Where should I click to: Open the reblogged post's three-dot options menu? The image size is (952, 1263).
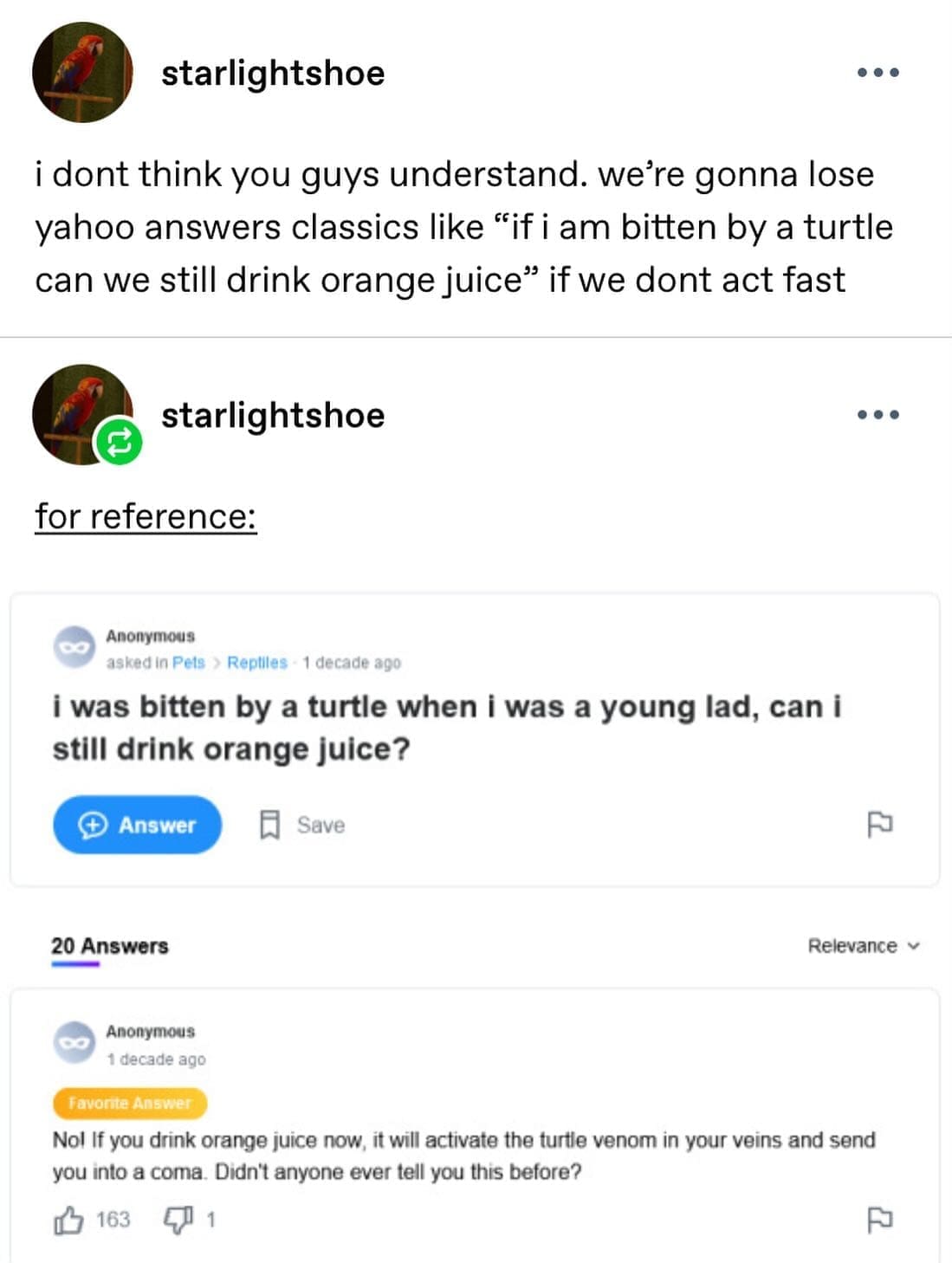coord(878,415)
